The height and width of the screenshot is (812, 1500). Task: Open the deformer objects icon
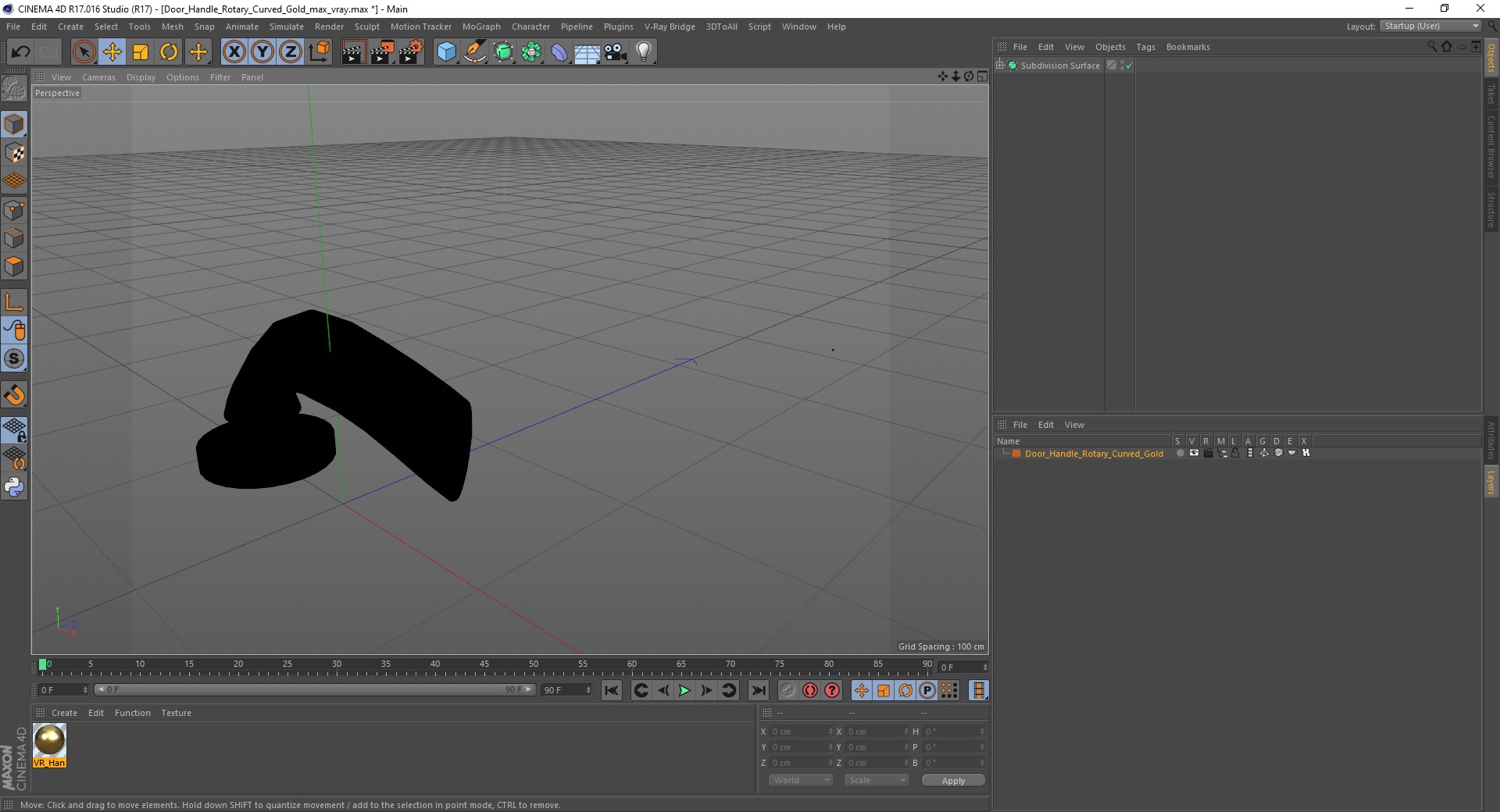tap(559, 52)
